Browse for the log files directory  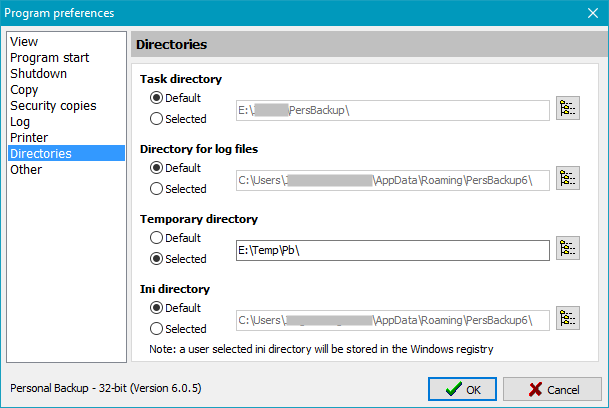[568, 179]
